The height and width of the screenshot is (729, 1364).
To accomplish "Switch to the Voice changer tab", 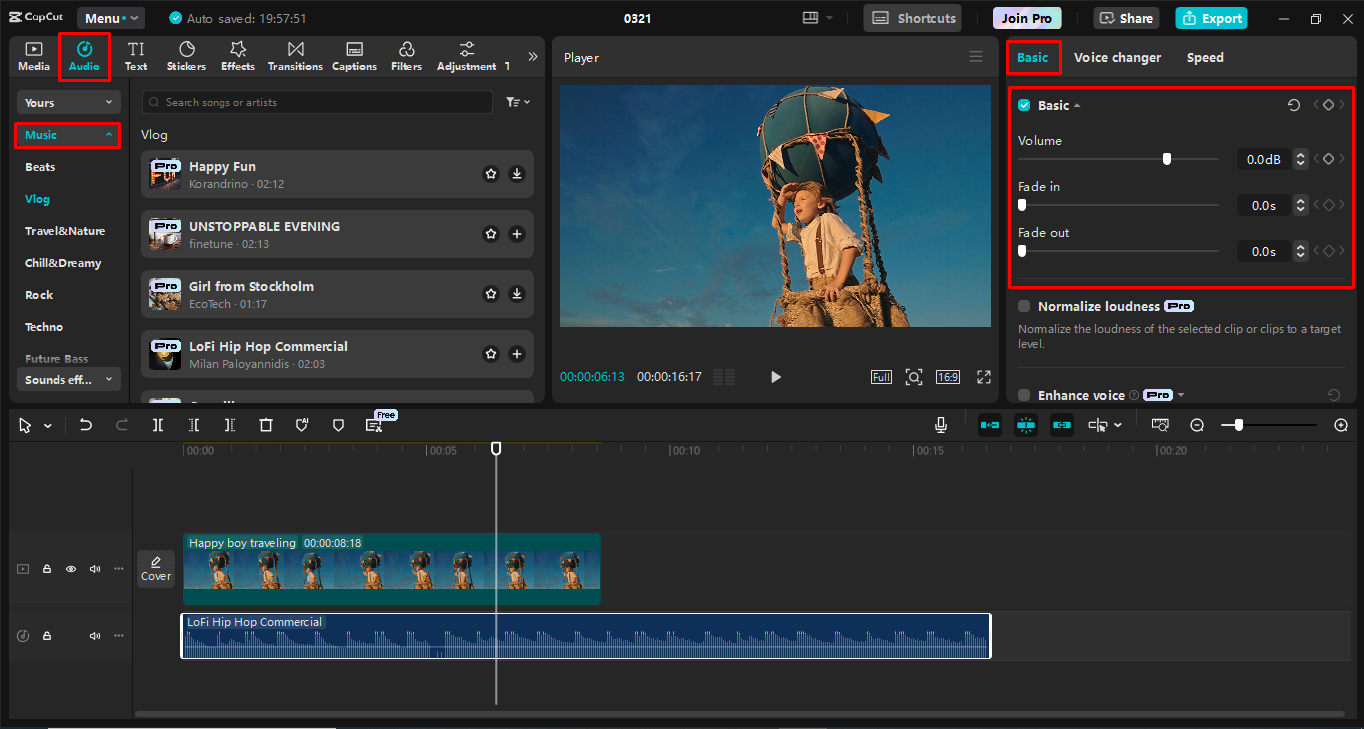I will point(1117,57).
